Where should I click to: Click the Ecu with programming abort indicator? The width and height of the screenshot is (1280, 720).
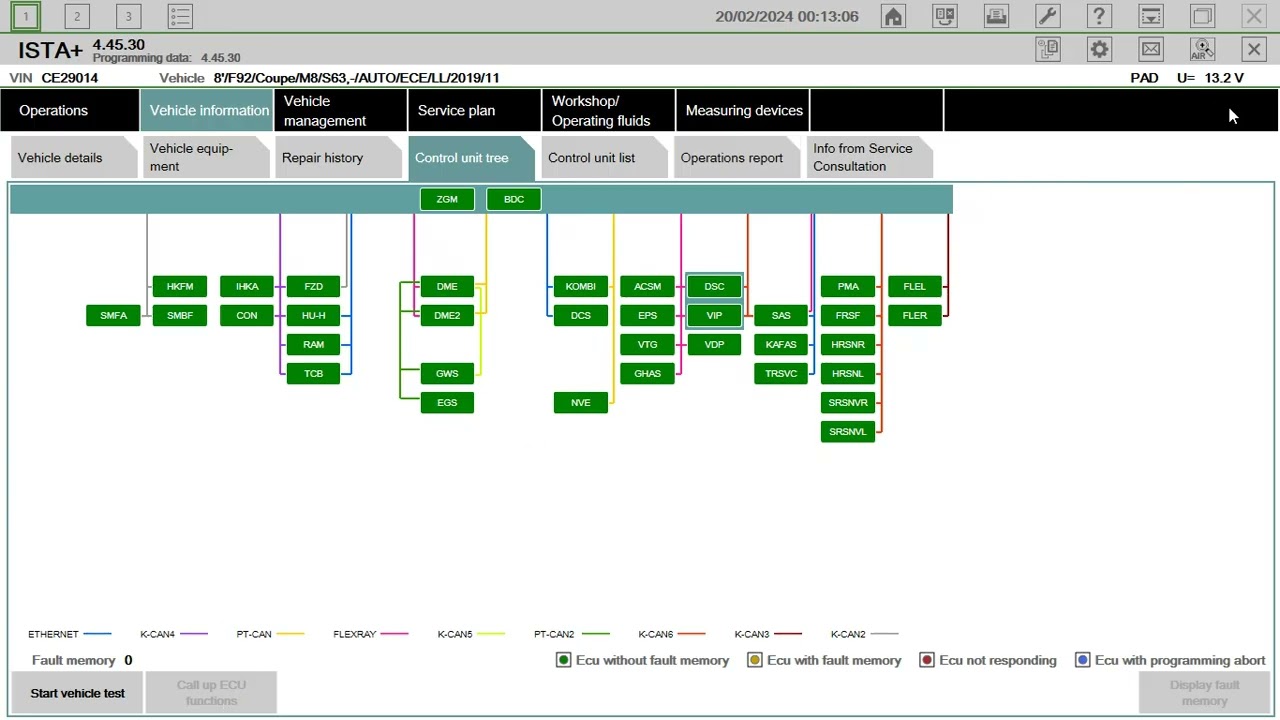point(1082,660)
